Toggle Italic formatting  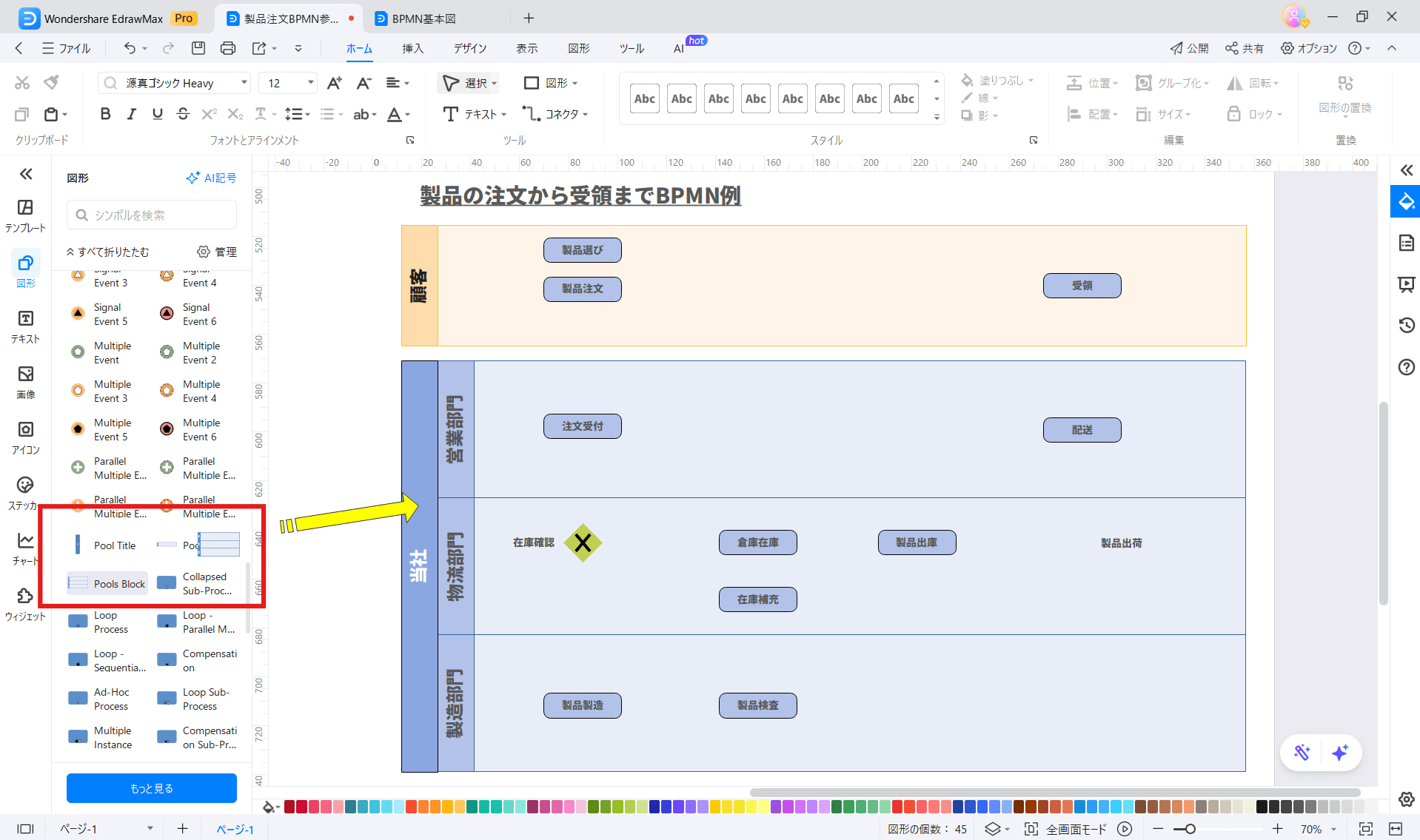(x=132, y=114)
